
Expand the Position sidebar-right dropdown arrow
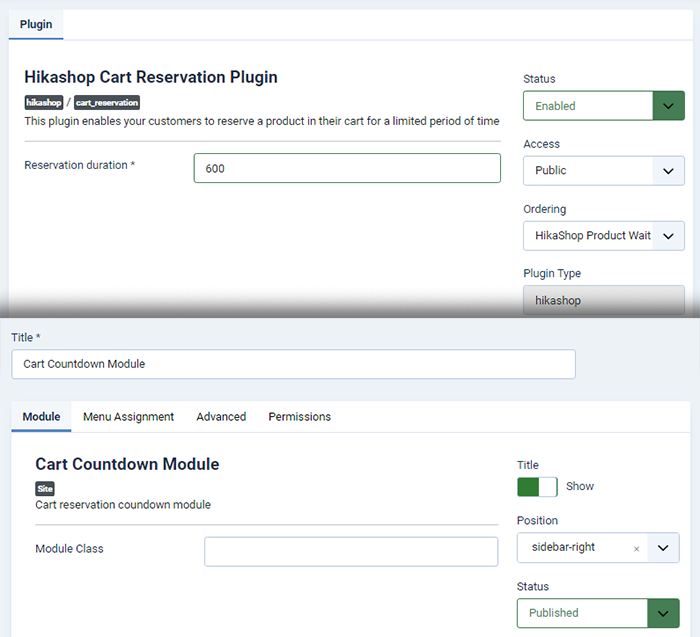[x=663, y=548]
